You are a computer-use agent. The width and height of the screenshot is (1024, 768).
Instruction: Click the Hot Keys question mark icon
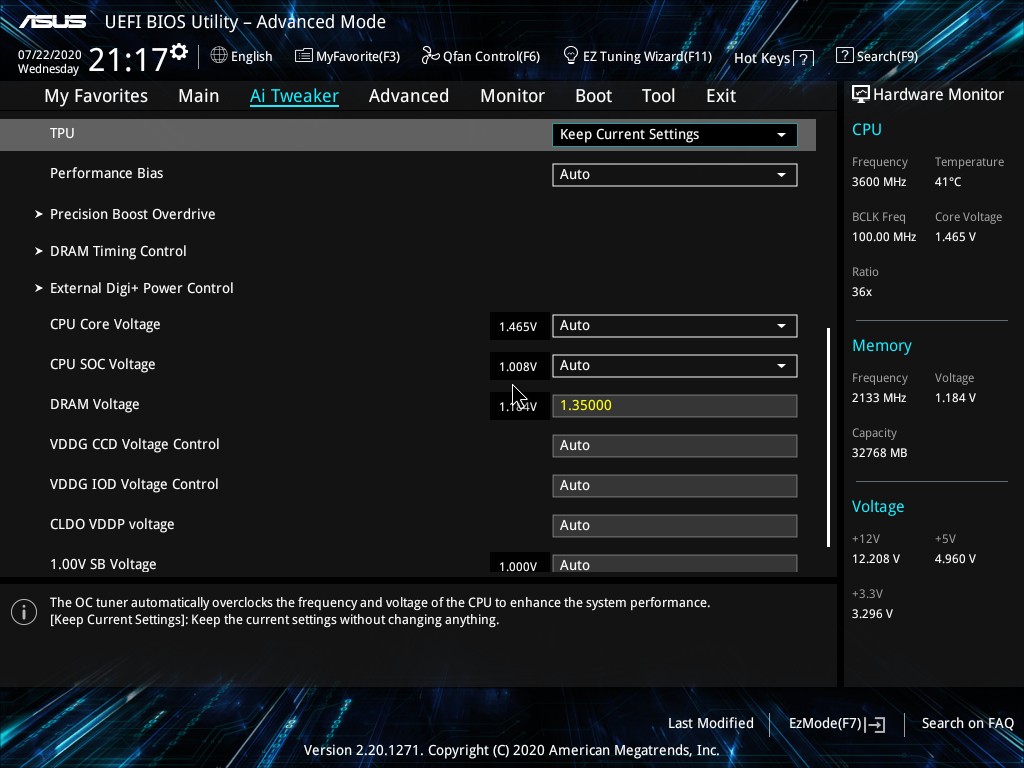tap(803, 59)
